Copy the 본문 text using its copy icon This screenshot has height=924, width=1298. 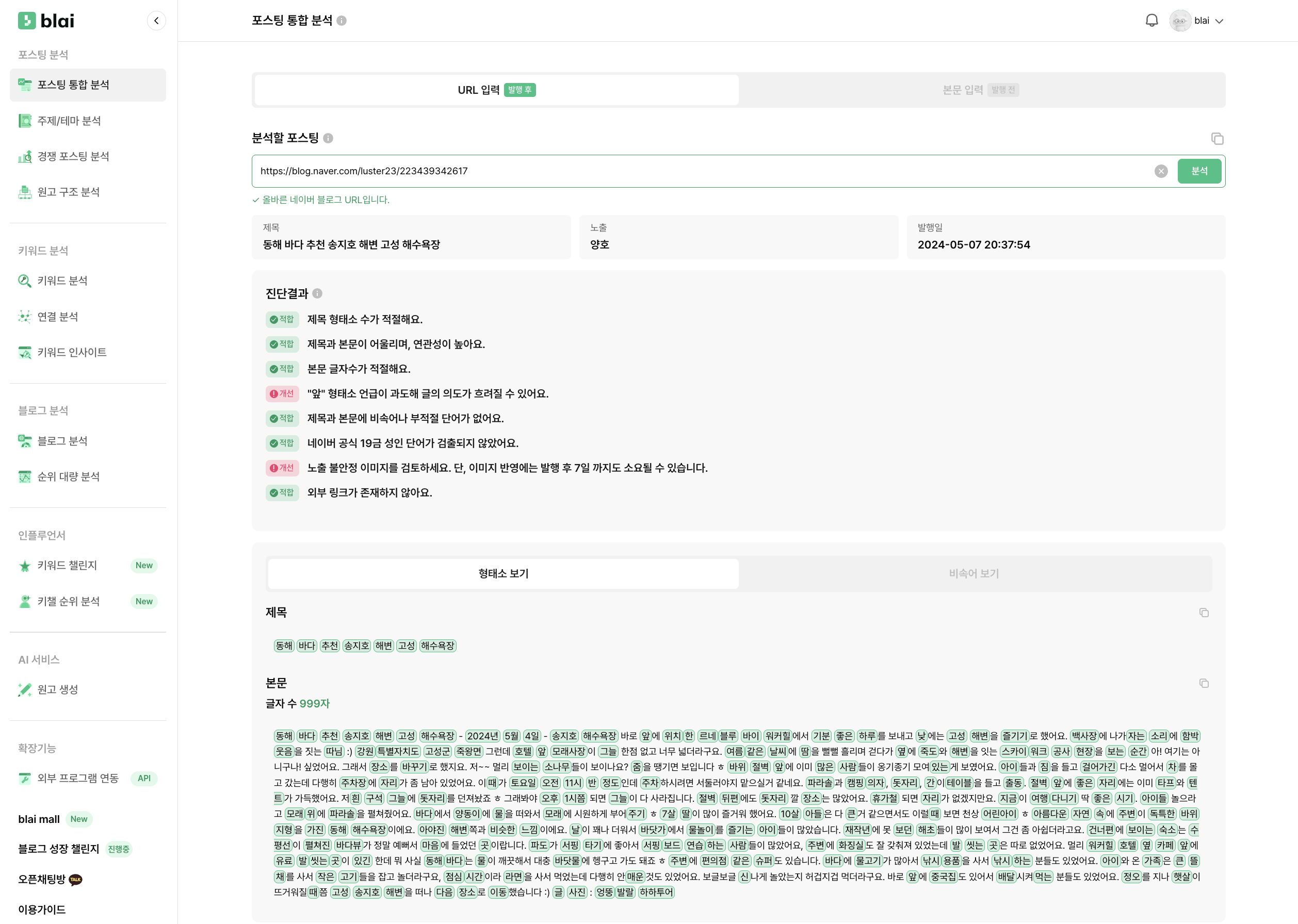1204,683
